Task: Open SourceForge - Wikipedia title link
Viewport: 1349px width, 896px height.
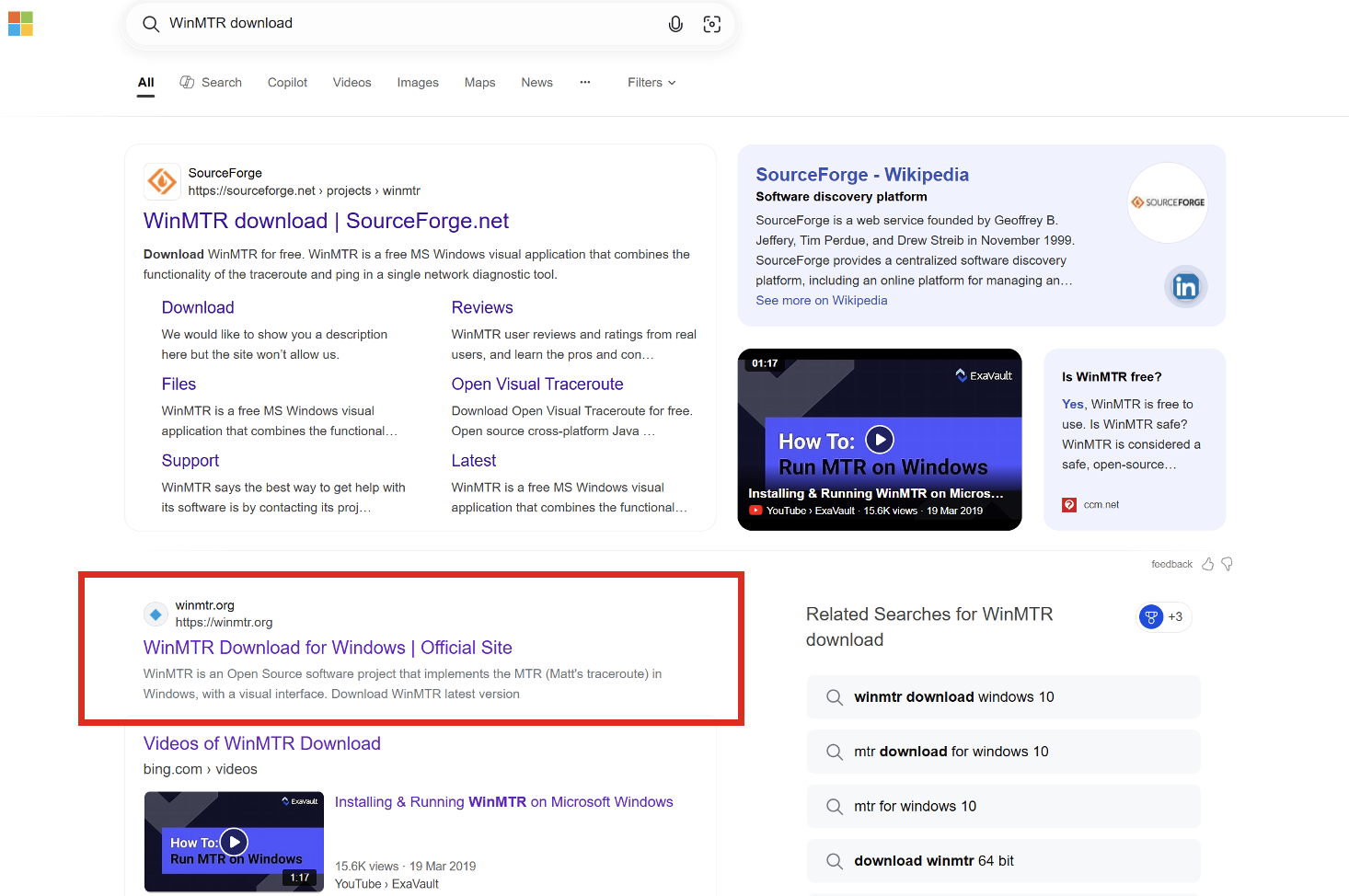Action: point(862,175)
